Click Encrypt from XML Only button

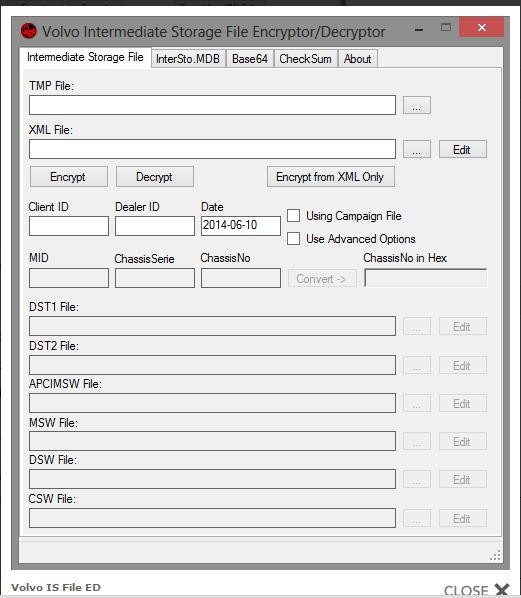tap(331, 177)
